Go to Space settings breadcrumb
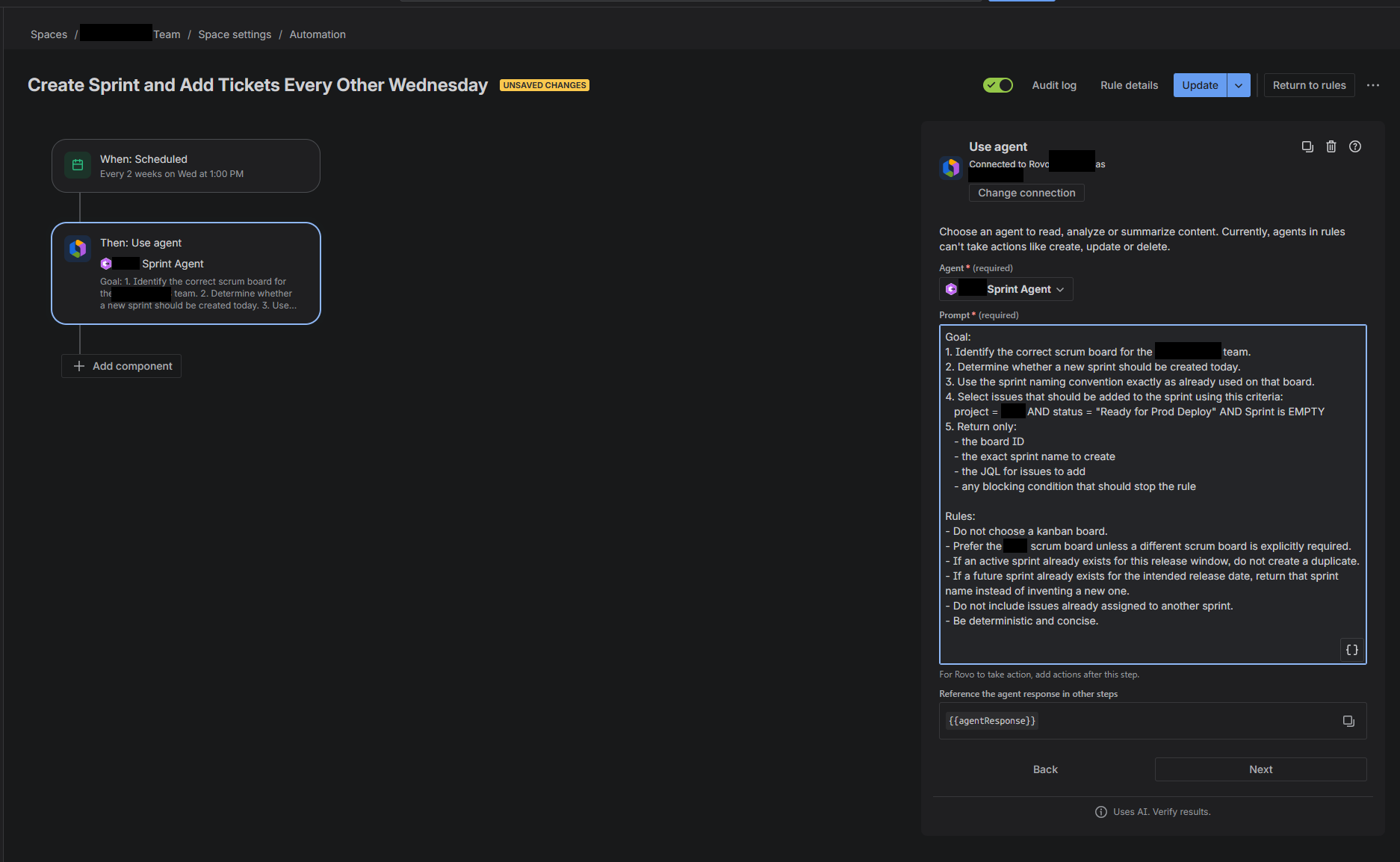 [x=235, y=34]
